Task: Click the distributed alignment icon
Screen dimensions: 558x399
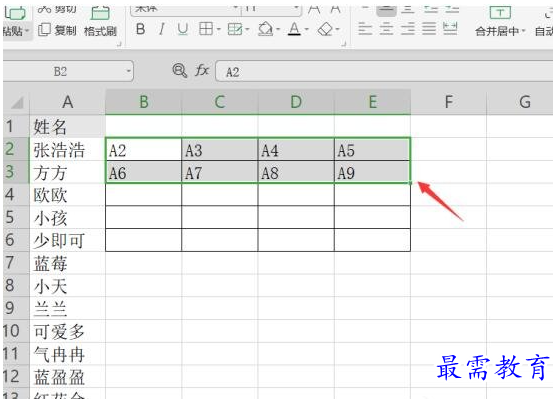Action: pyautogui.click(x=450, y=28)
